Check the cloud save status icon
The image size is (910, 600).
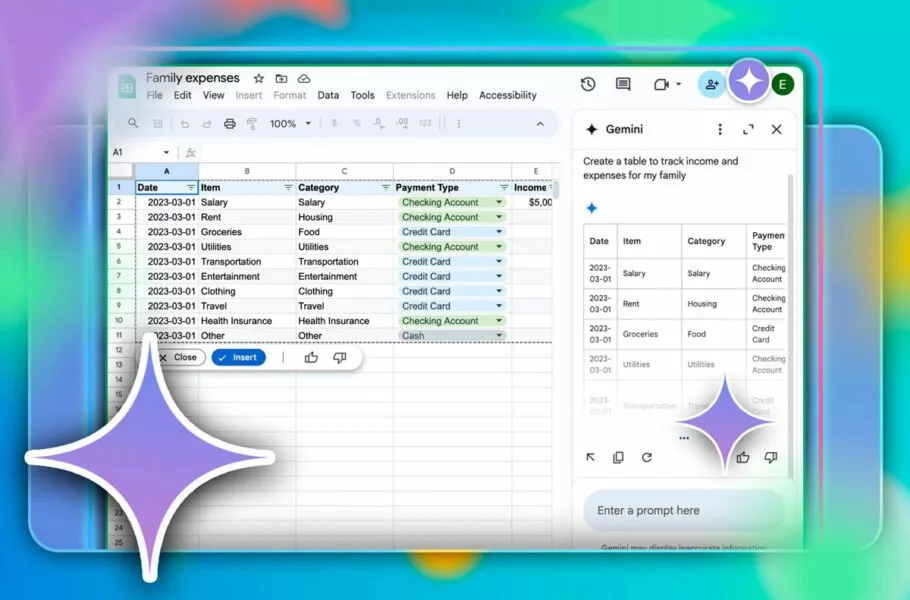click(x=304, y=78)
